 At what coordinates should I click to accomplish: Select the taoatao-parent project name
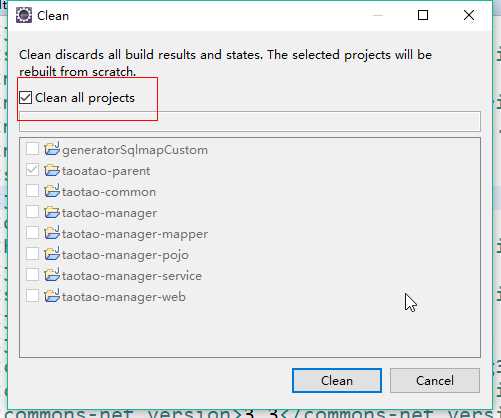pos(106,171)
